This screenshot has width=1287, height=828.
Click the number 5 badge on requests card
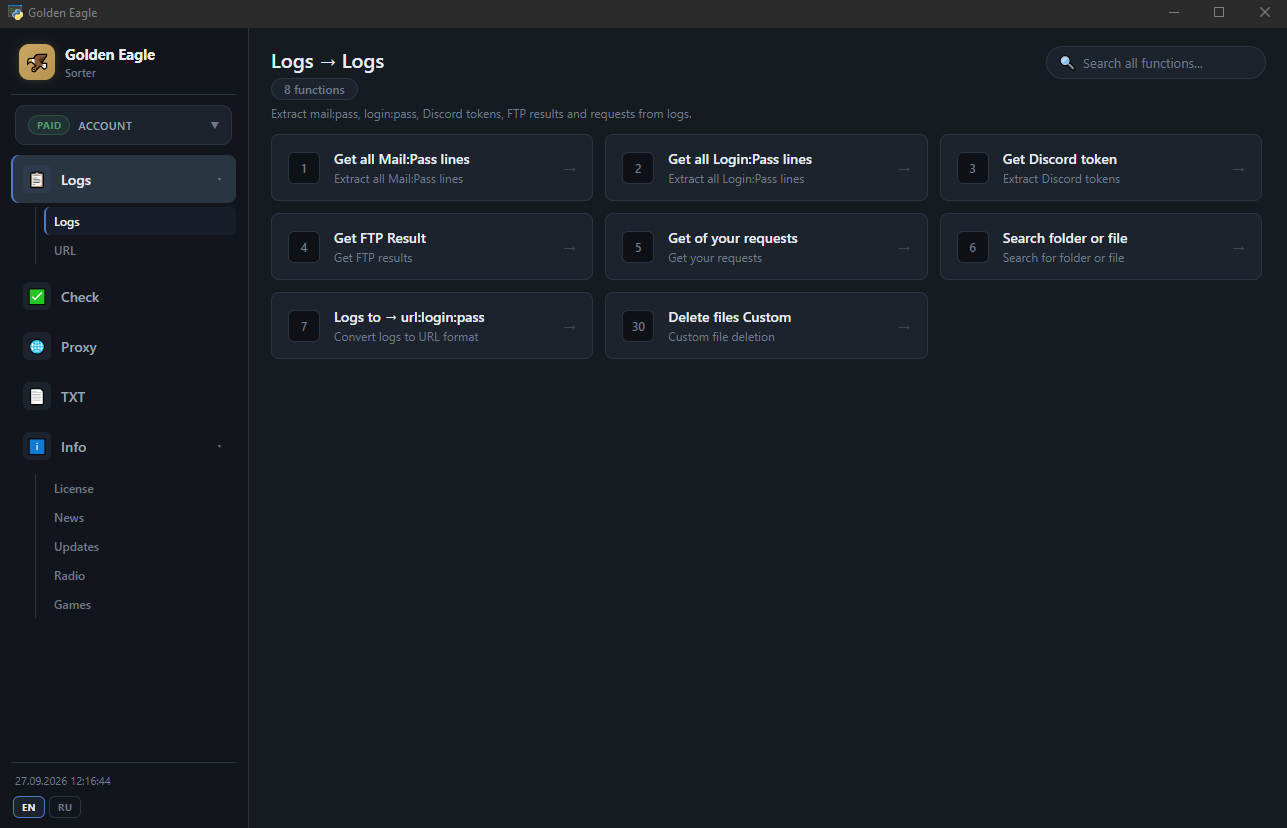pos(638,247)
